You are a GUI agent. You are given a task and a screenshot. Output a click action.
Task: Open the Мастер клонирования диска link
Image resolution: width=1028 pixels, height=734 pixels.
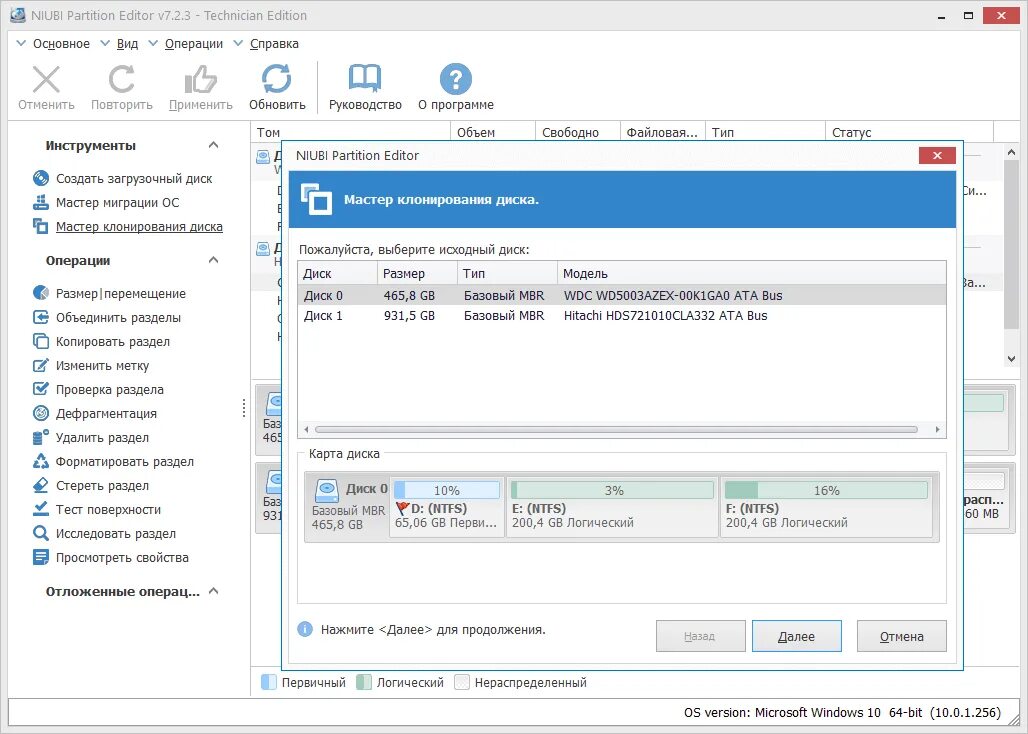pos(139,226)
